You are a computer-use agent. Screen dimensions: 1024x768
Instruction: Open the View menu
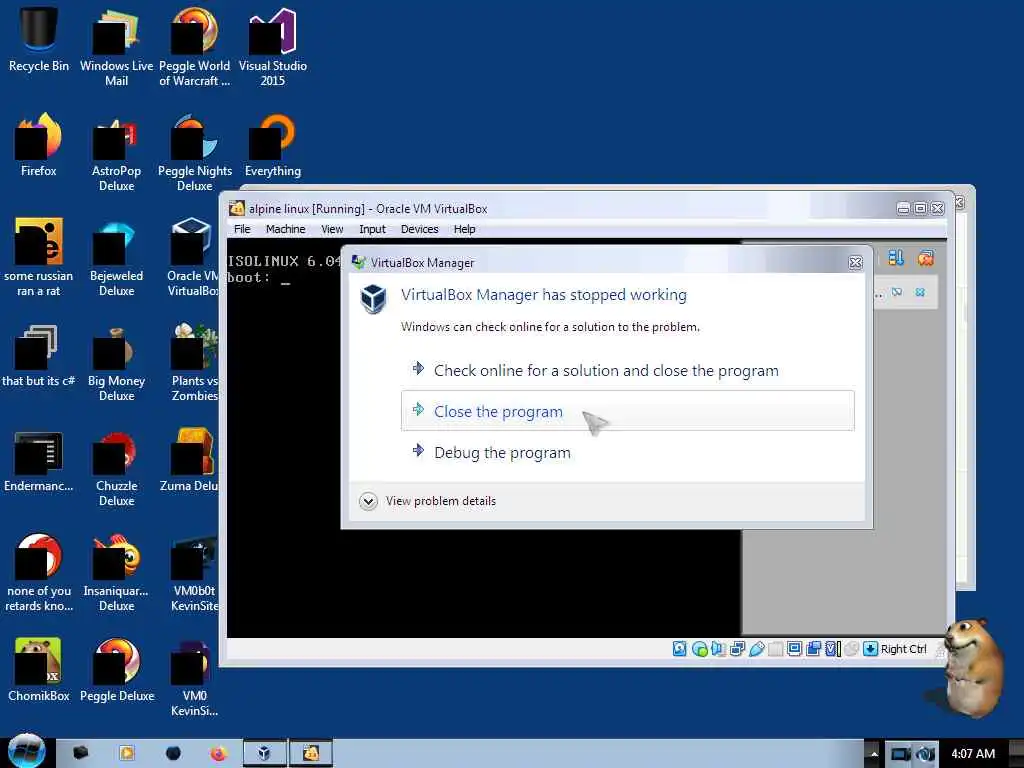pos(332,229)
